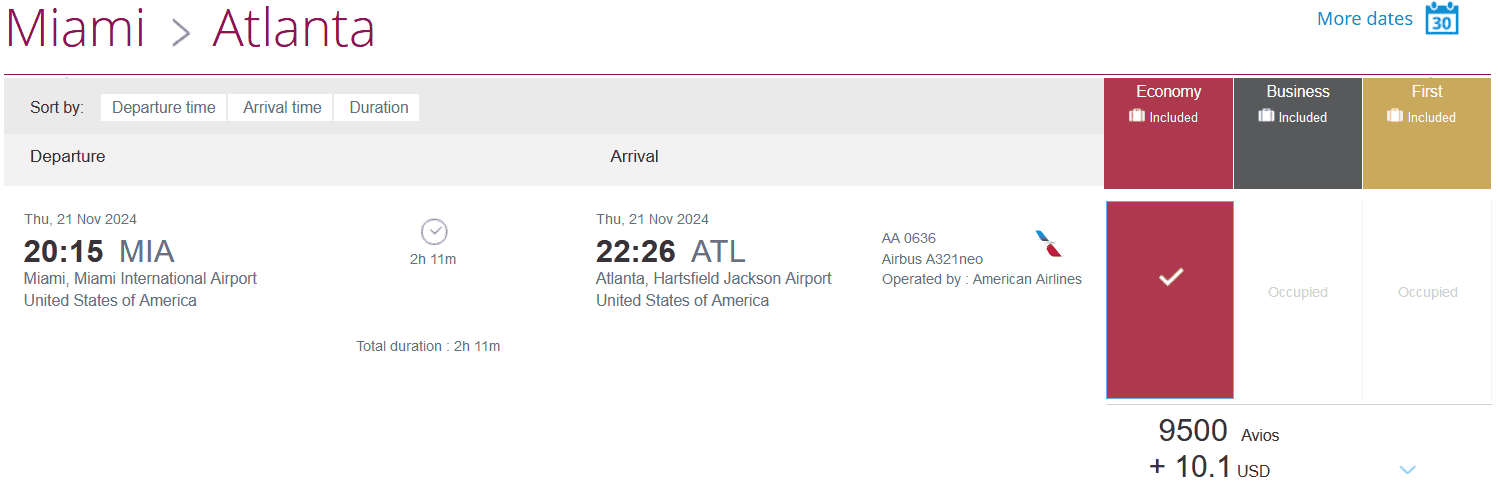
Task: Sort flights by Arrival time
Action: pyautogui.click(x=282, y=108)
